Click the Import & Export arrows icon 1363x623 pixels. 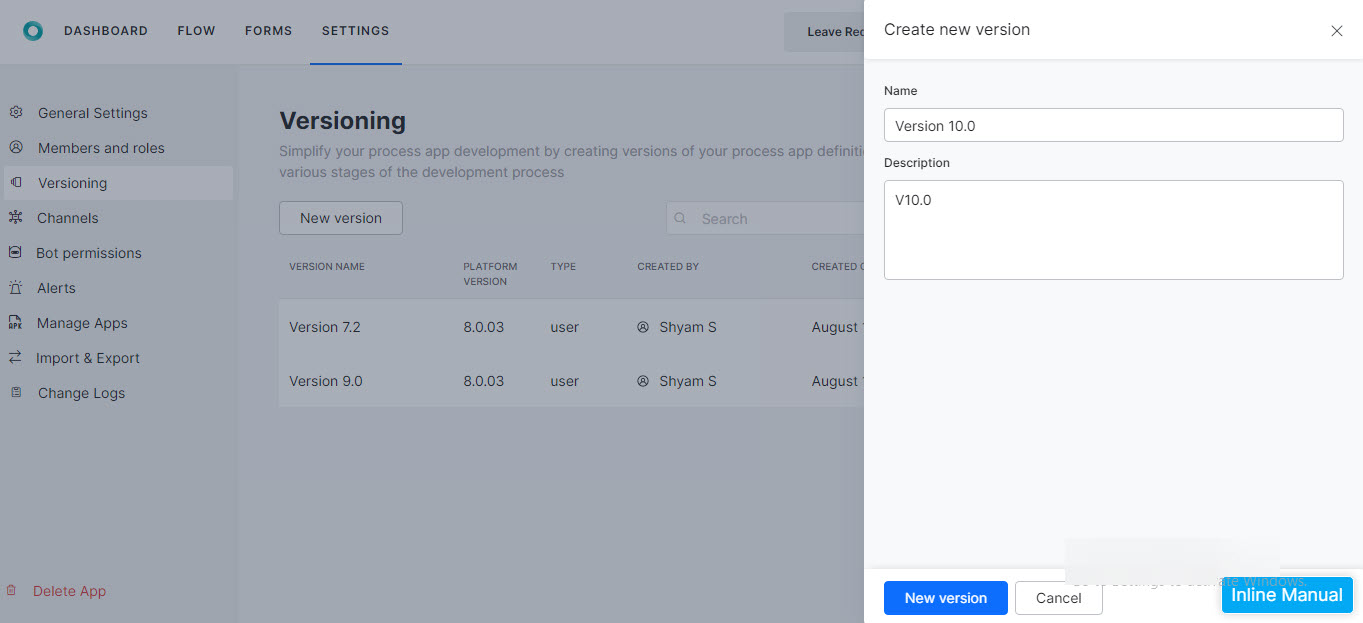click(x=16, y=357)
